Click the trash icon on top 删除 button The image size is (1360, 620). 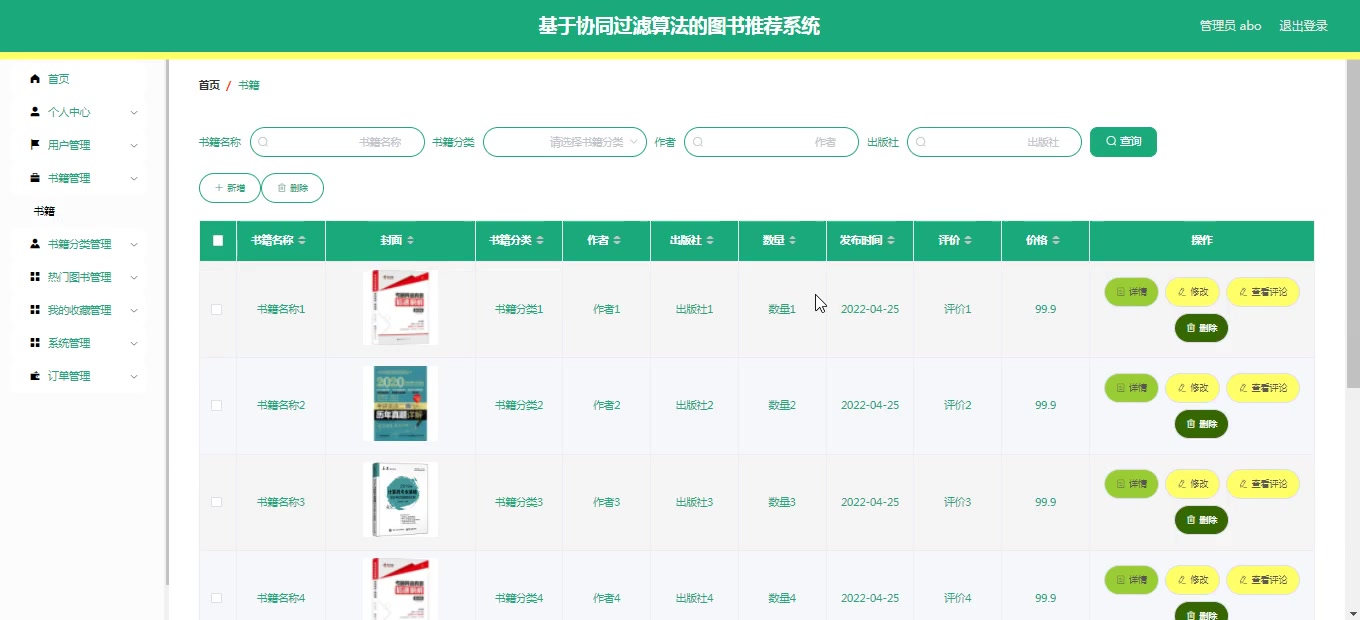[281, 187]
